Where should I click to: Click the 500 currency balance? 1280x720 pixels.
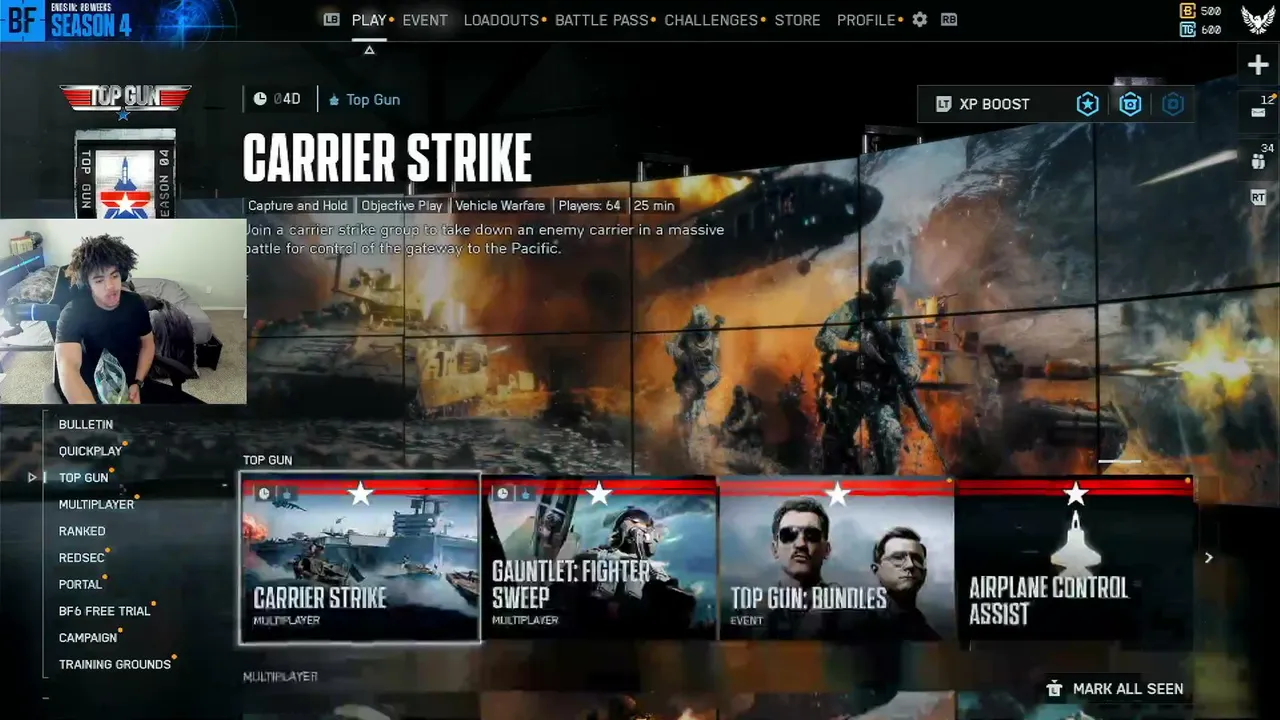pyautogui.click(x=1211, y=11)
